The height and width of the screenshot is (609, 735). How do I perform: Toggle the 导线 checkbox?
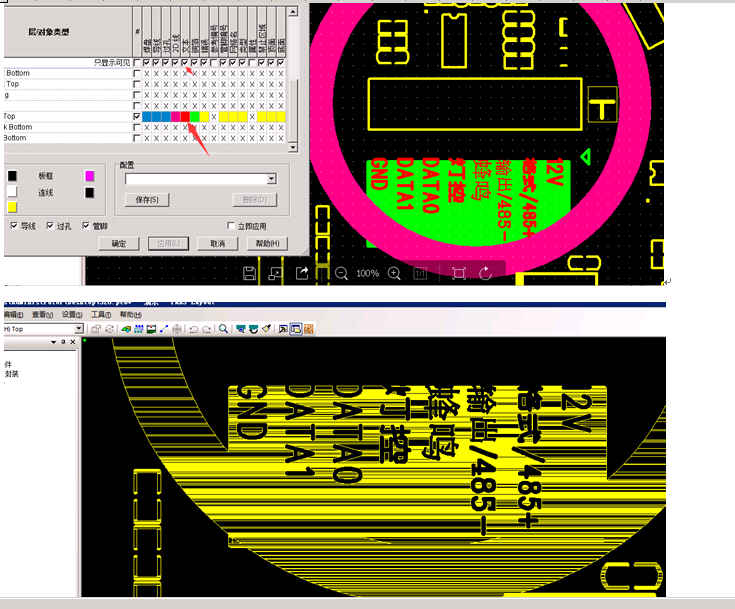[14, 226]
